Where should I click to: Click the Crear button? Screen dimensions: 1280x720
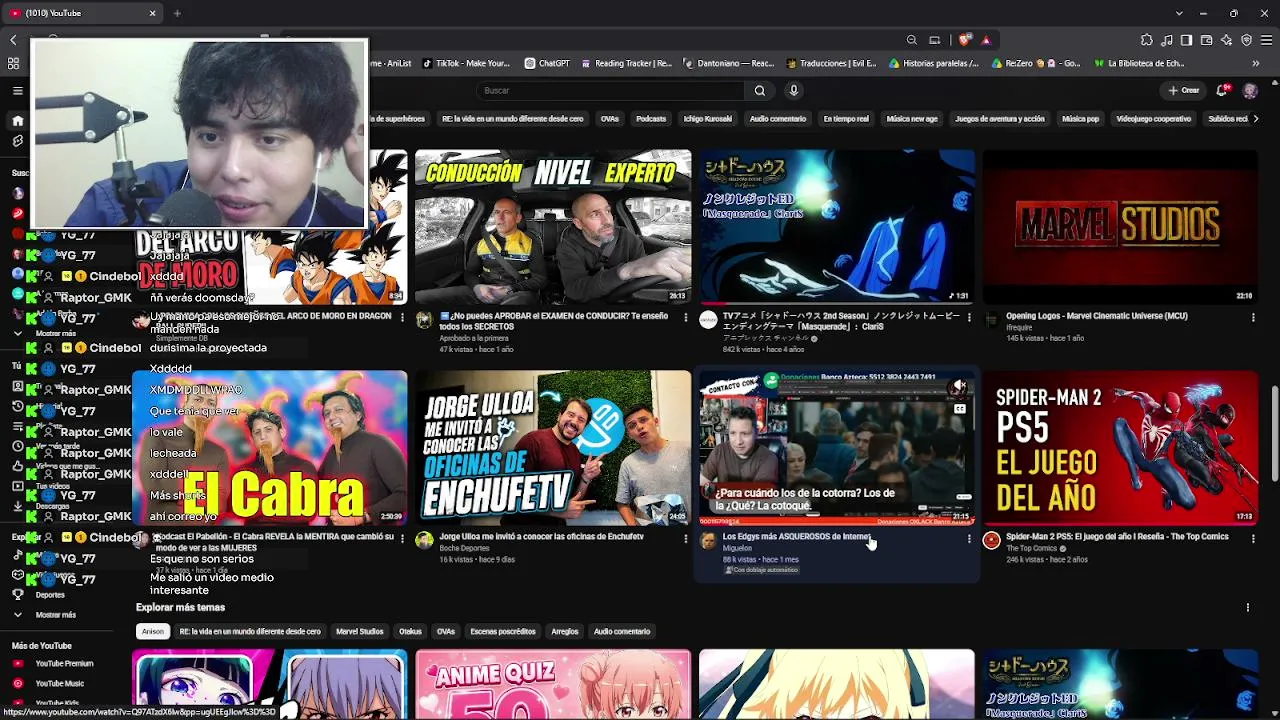click(1184, 91)
